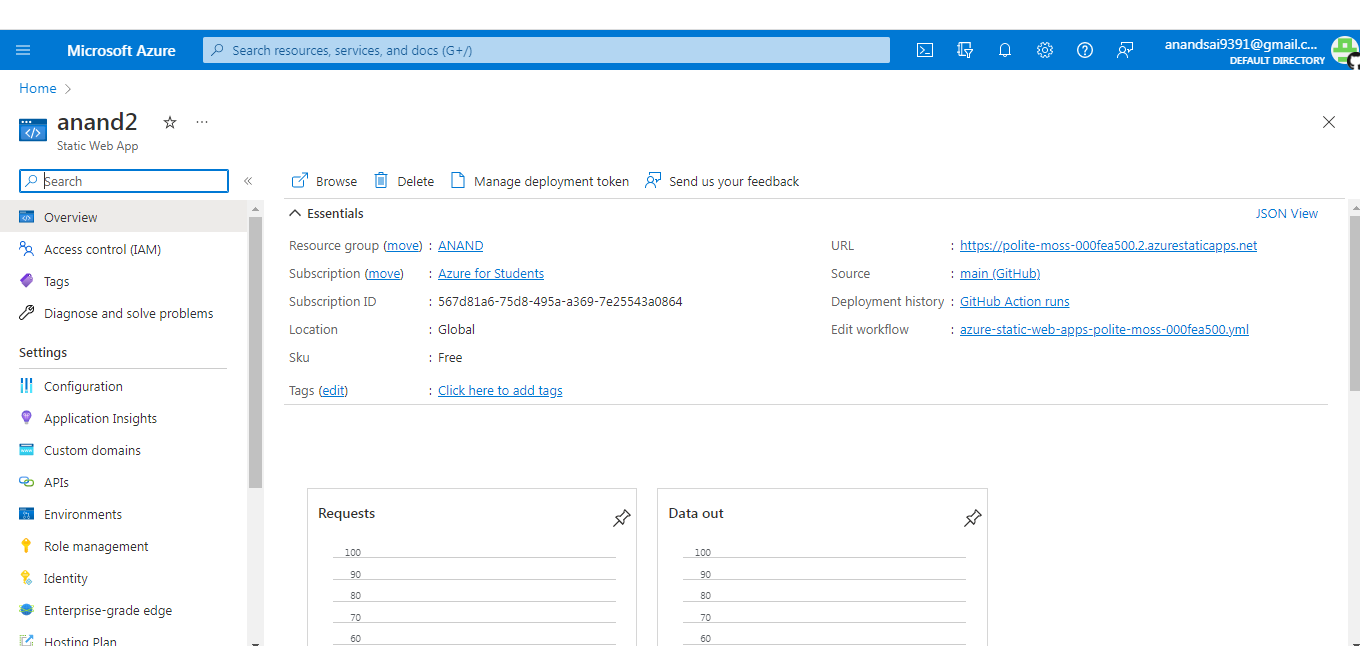Viewport: 1360px width, 646px height.
Task: Pin the Data out chart
Action: click(x=972, y=518)
